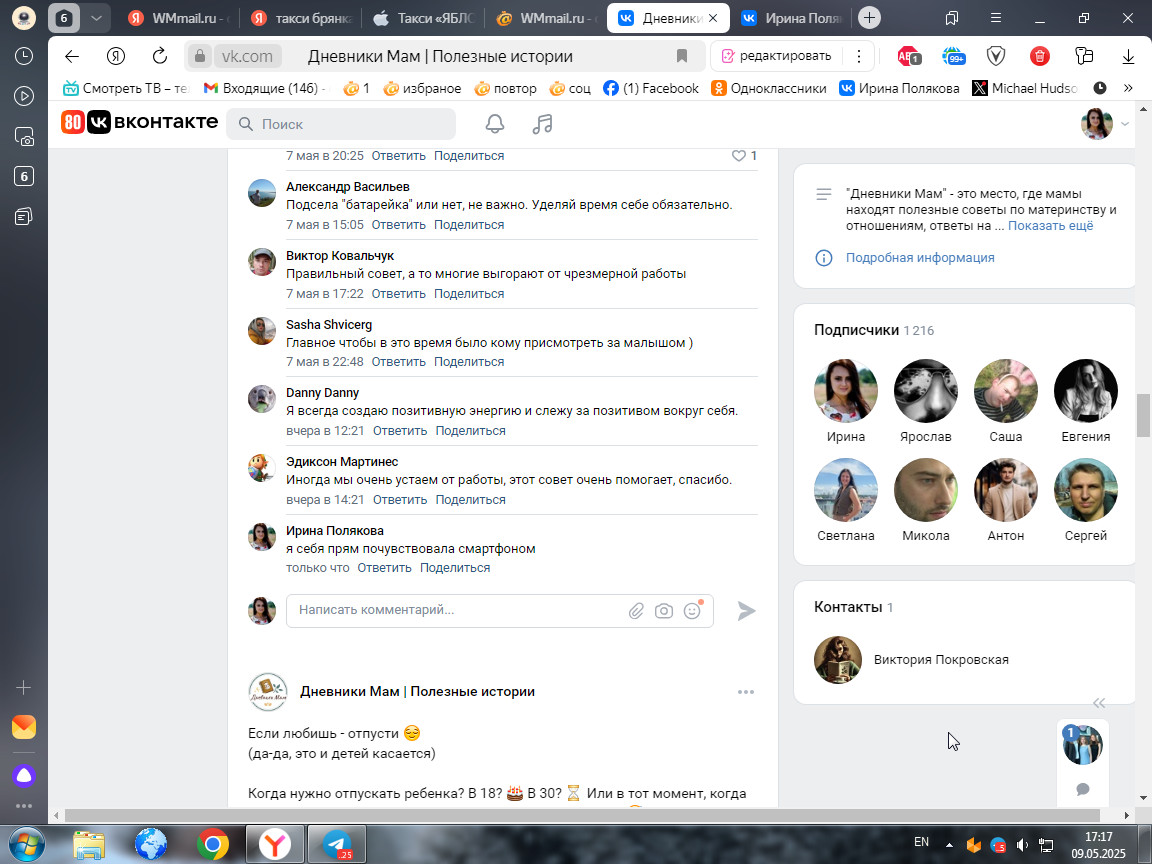
Task: Open Windows Start button
Action: tap(26, 845)
